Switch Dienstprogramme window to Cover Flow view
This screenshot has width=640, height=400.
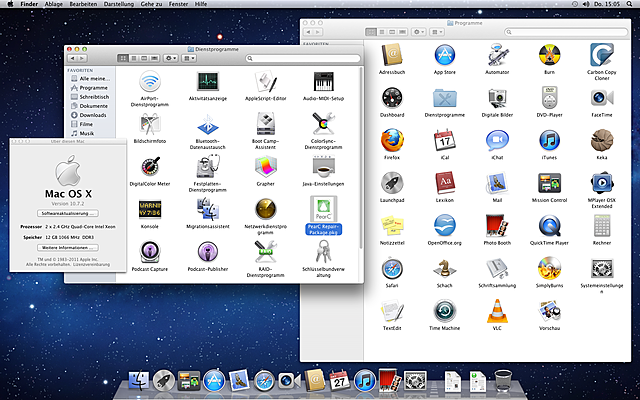click(154, 58)
